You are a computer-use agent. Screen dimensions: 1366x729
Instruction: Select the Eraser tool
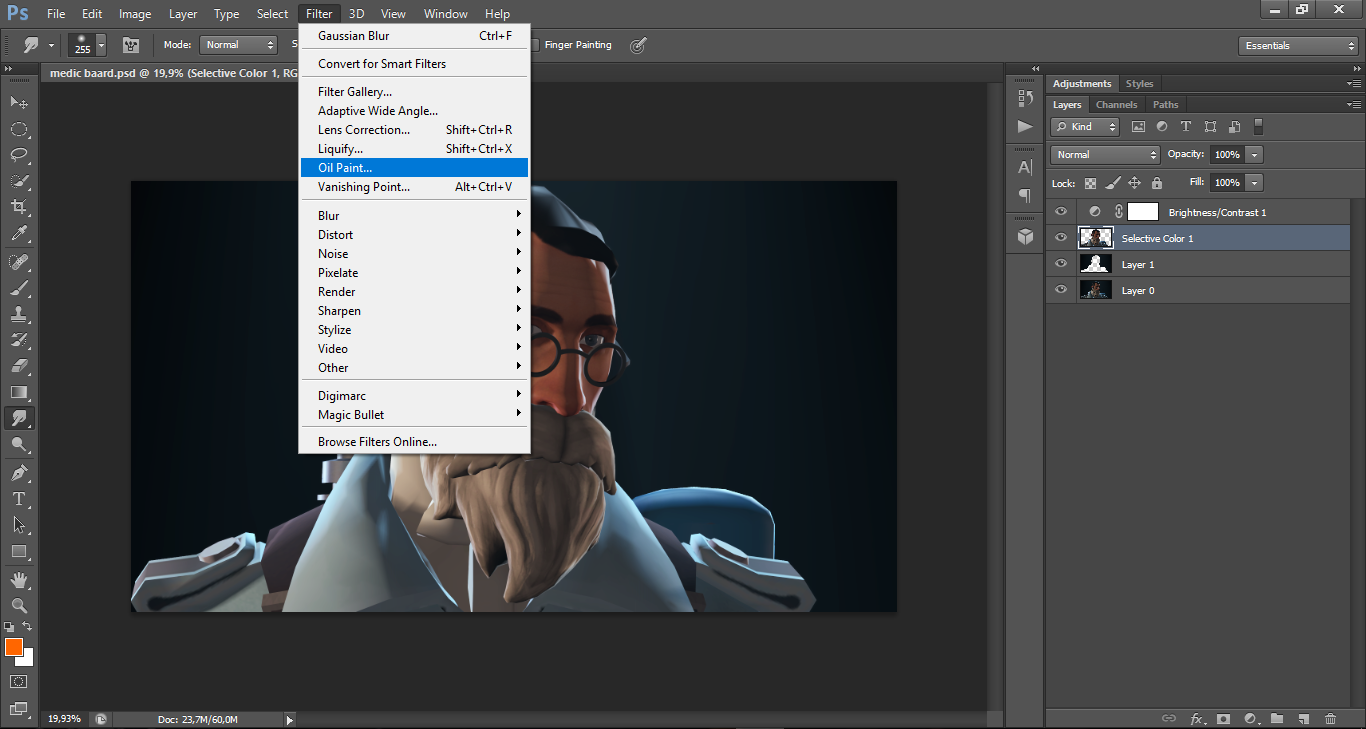coord(19,366)
